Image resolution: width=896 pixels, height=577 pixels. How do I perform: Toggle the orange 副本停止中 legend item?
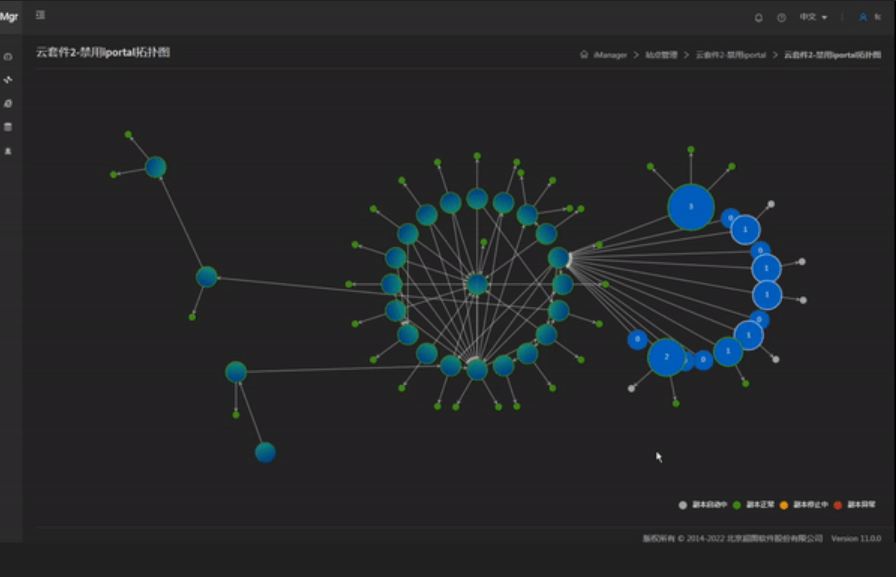812,505
